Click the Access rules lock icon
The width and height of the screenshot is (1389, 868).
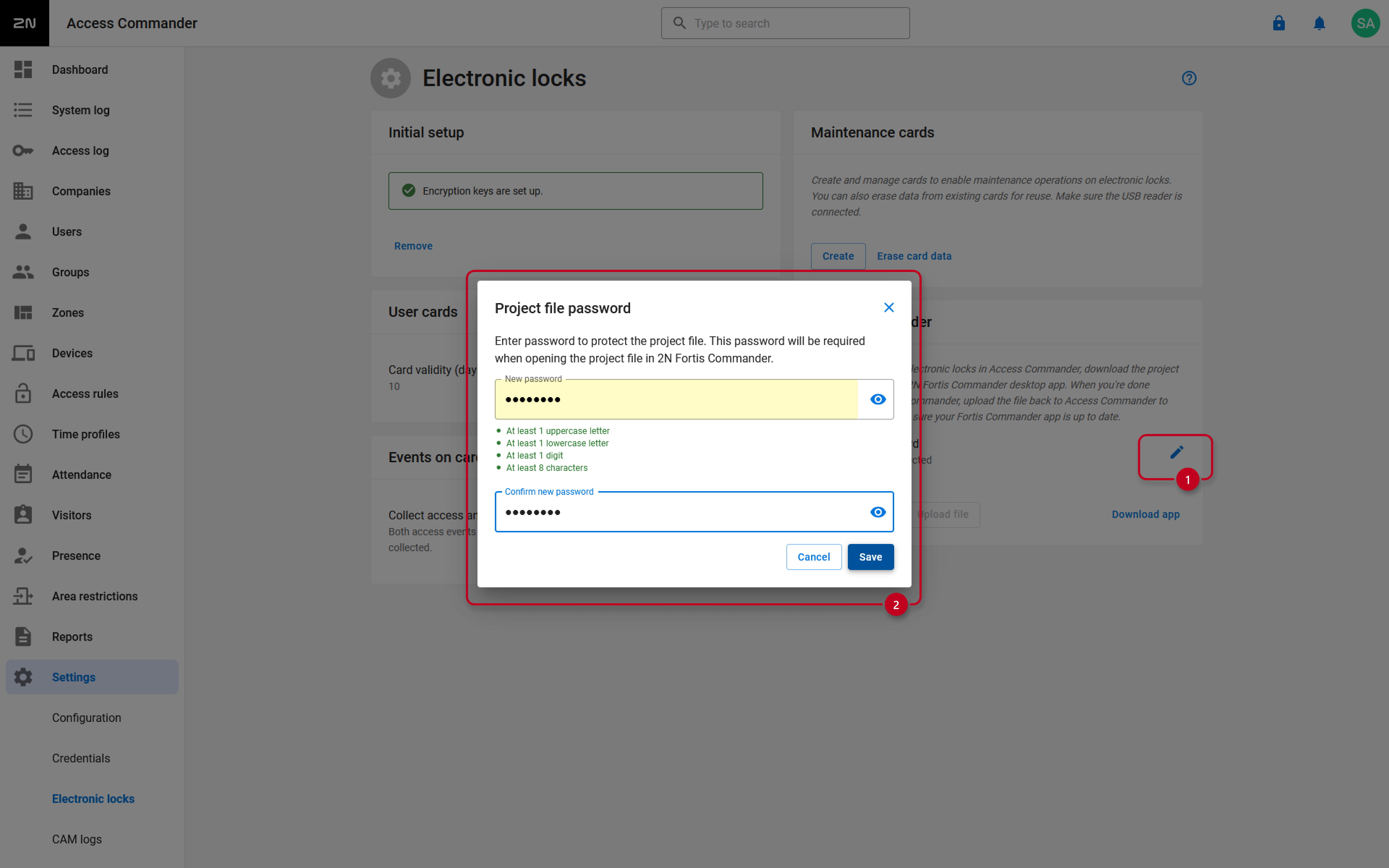coord(23,393)
